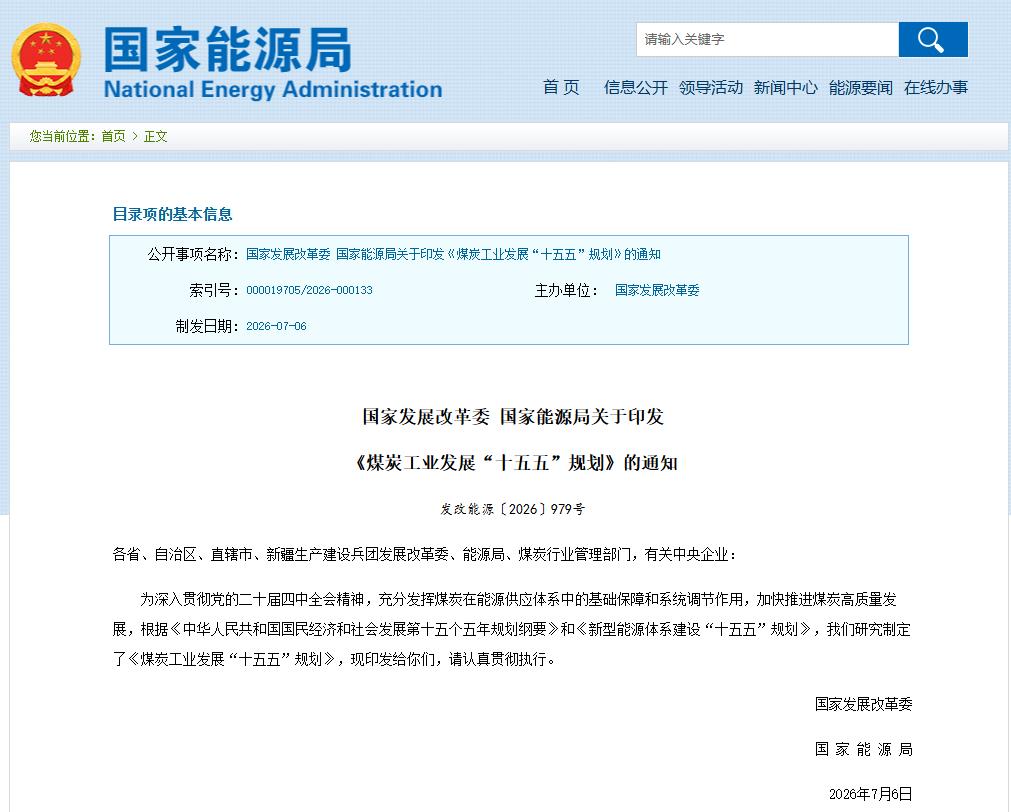The height and width of the screenshot is (812, 1011).
Task: Click the signature 国家发展改革委 at the bottom right
Action: pyautogui.click(x=863, y=704)
